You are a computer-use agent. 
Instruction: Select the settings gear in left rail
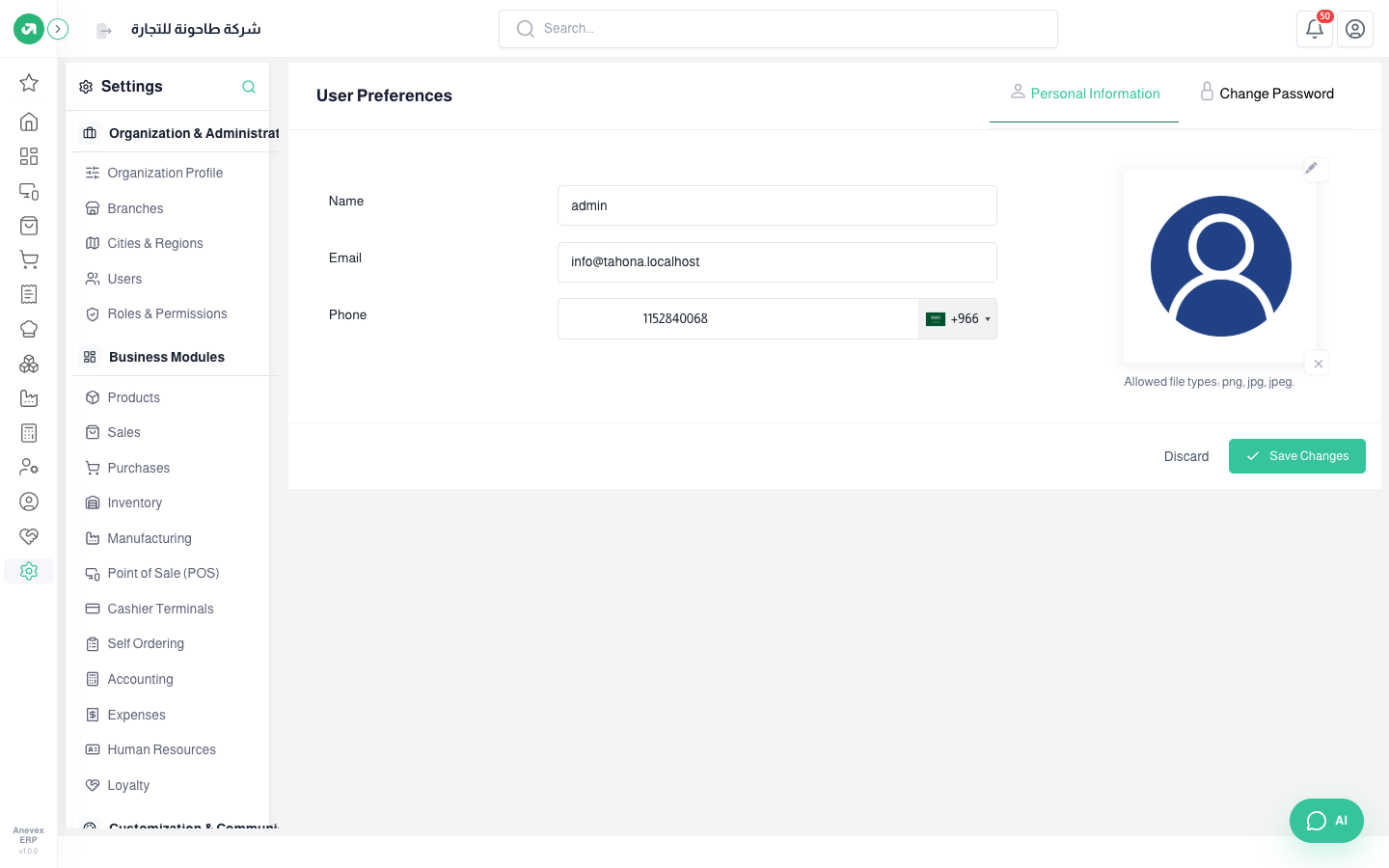tap(29, 571)
